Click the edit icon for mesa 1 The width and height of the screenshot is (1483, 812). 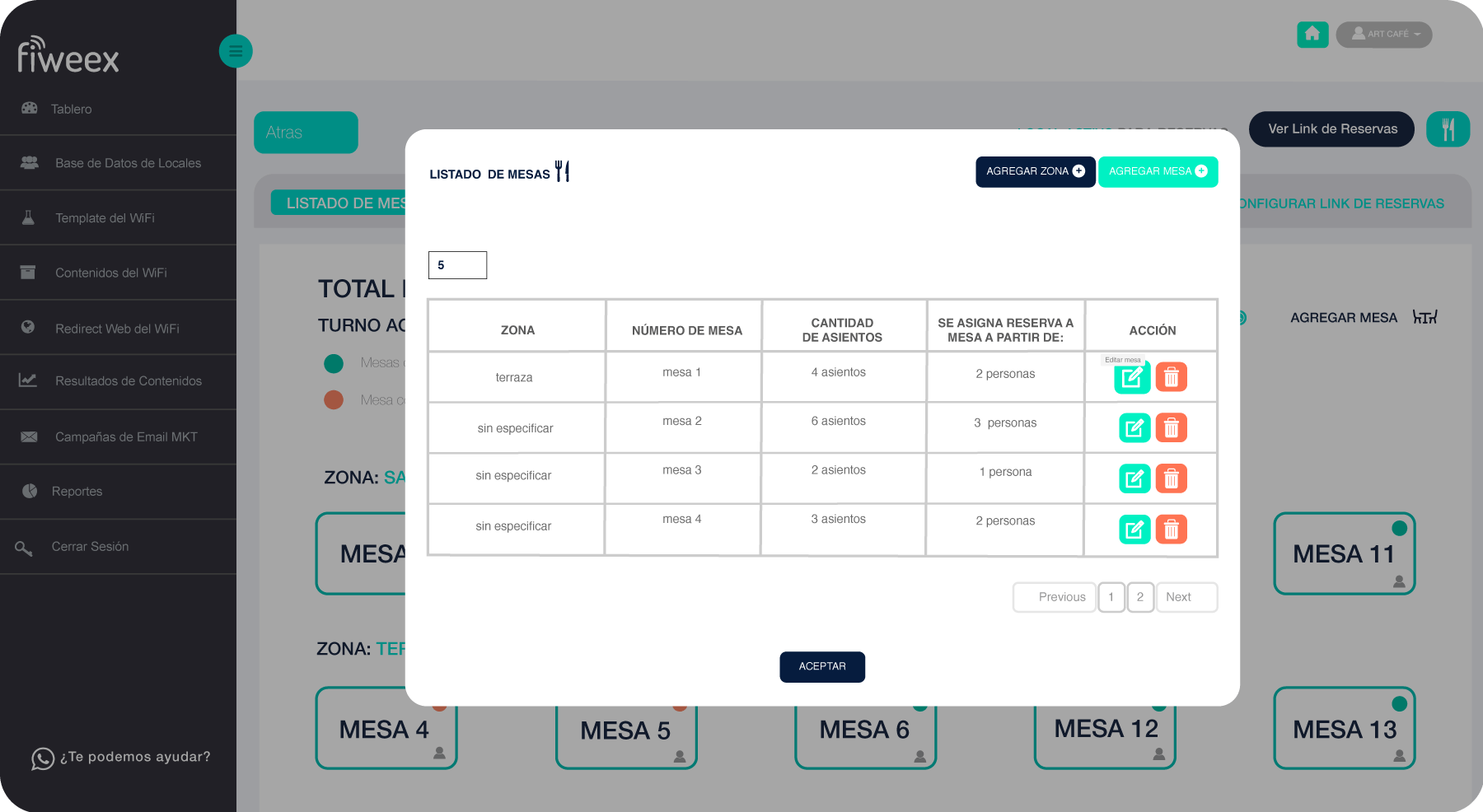1132,378
